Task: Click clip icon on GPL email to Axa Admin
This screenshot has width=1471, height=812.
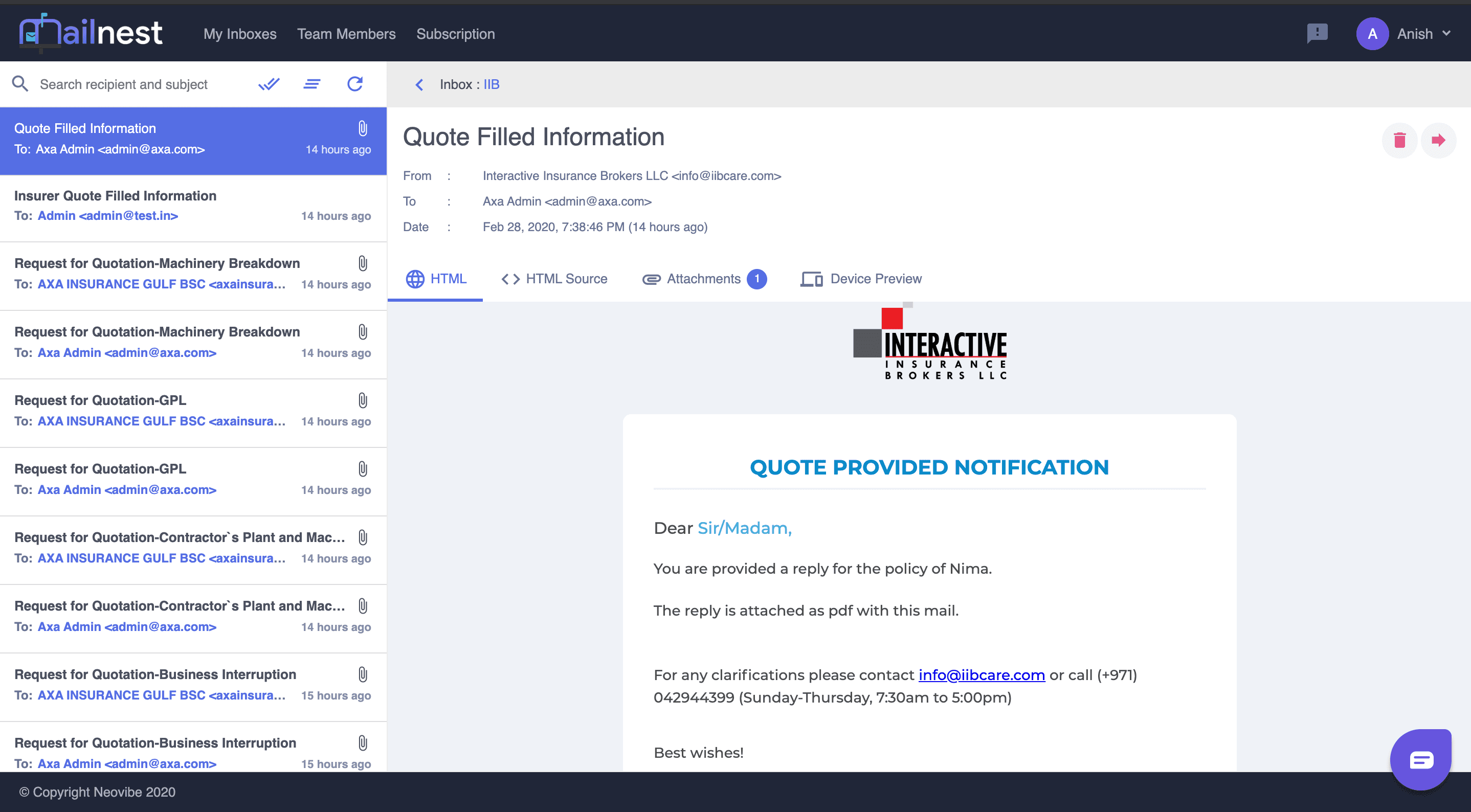Action: (x=363, y=469)
